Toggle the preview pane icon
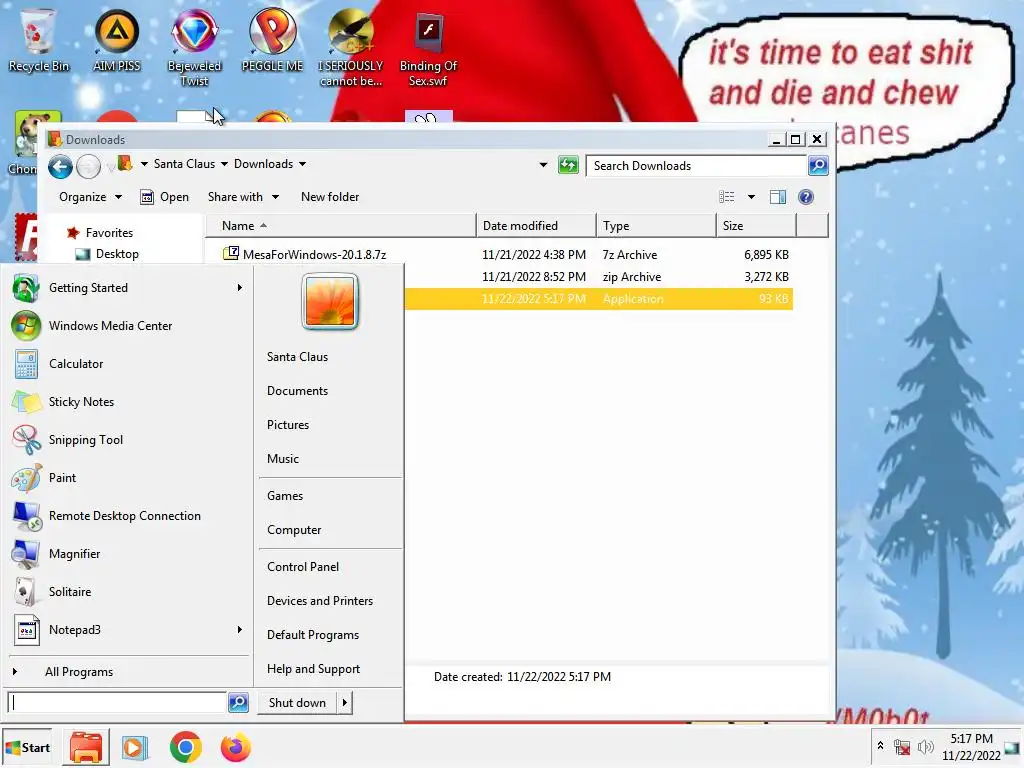Viewport: 1024px width, 768px height. (777, 197)
